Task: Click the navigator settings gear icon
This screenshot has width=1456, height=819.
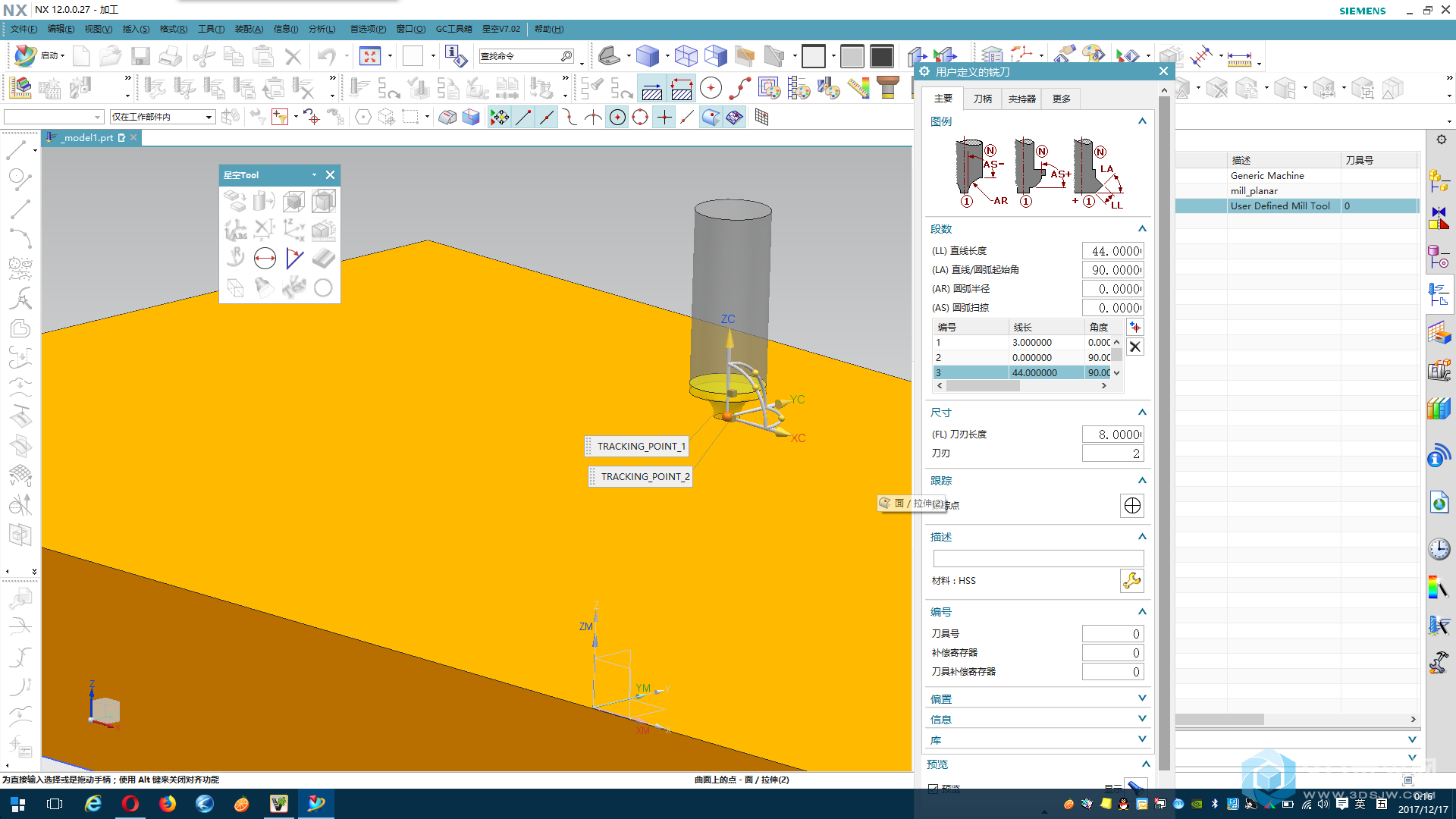Action: [x=1442, y=140]
